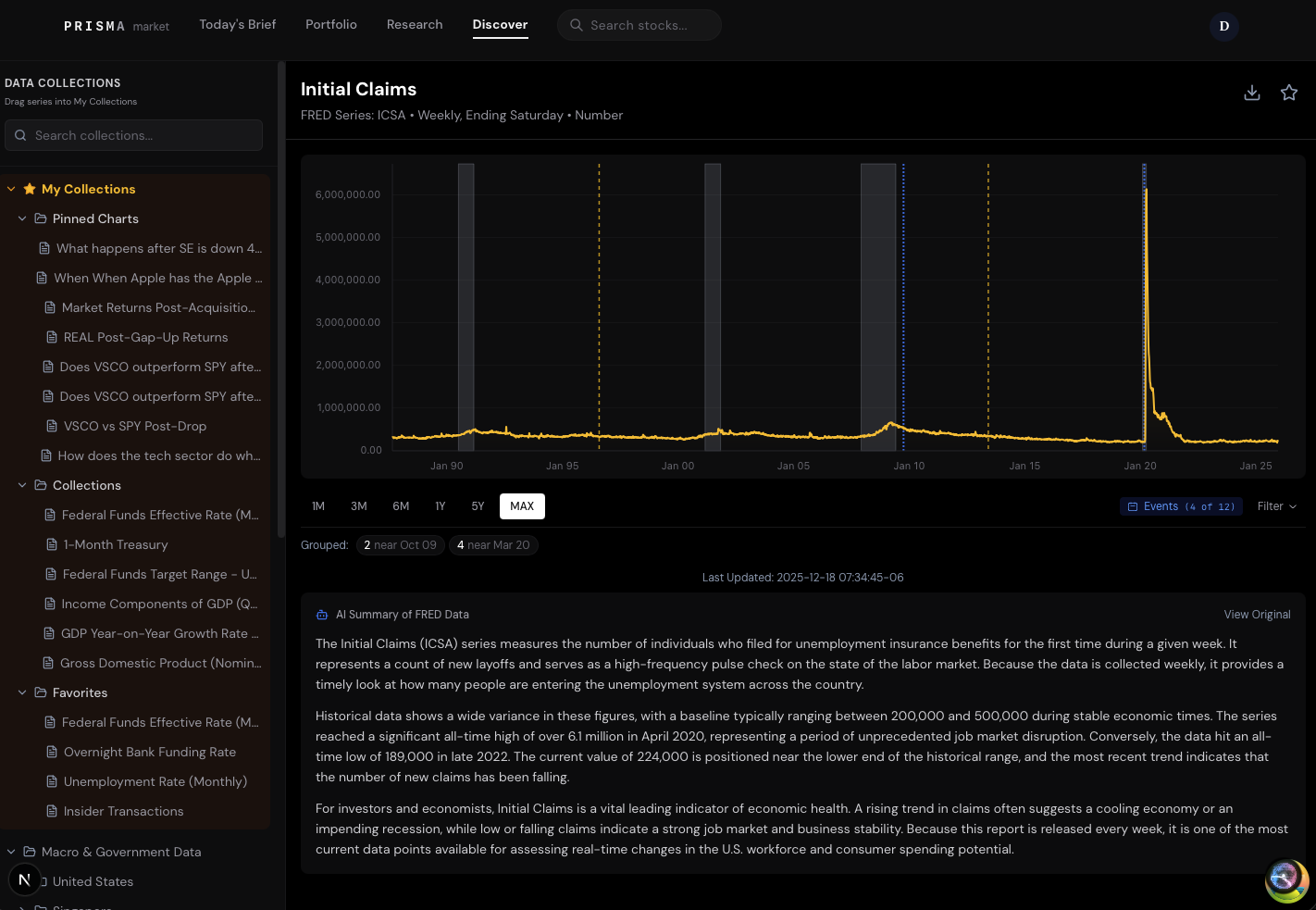Switch to the Portfolio tab
The width and height of the screenshot is (1316, 910).
(x=331, y=25)
